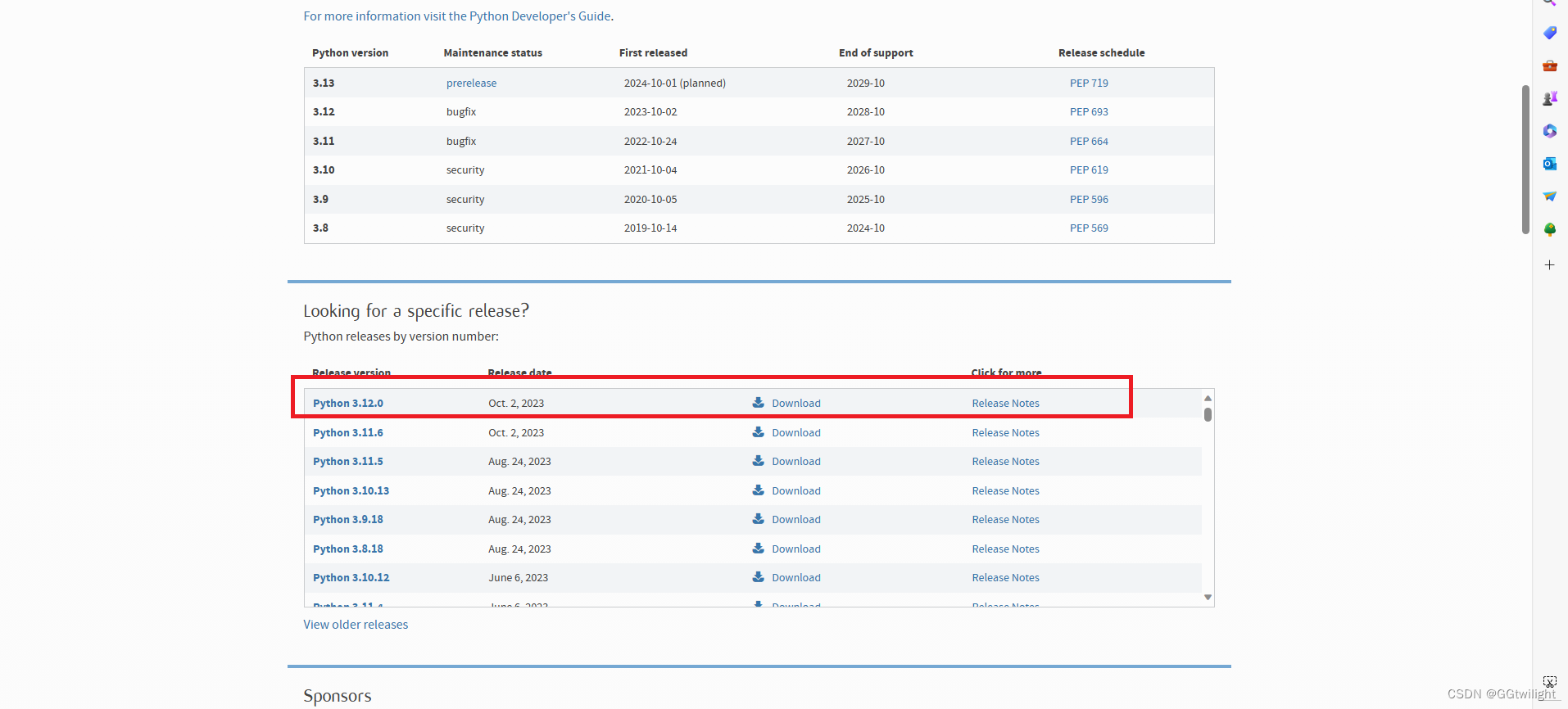
Task: Click download icon for Python 3.8.18
Action: pyautogui.click(x=759, y=549)
